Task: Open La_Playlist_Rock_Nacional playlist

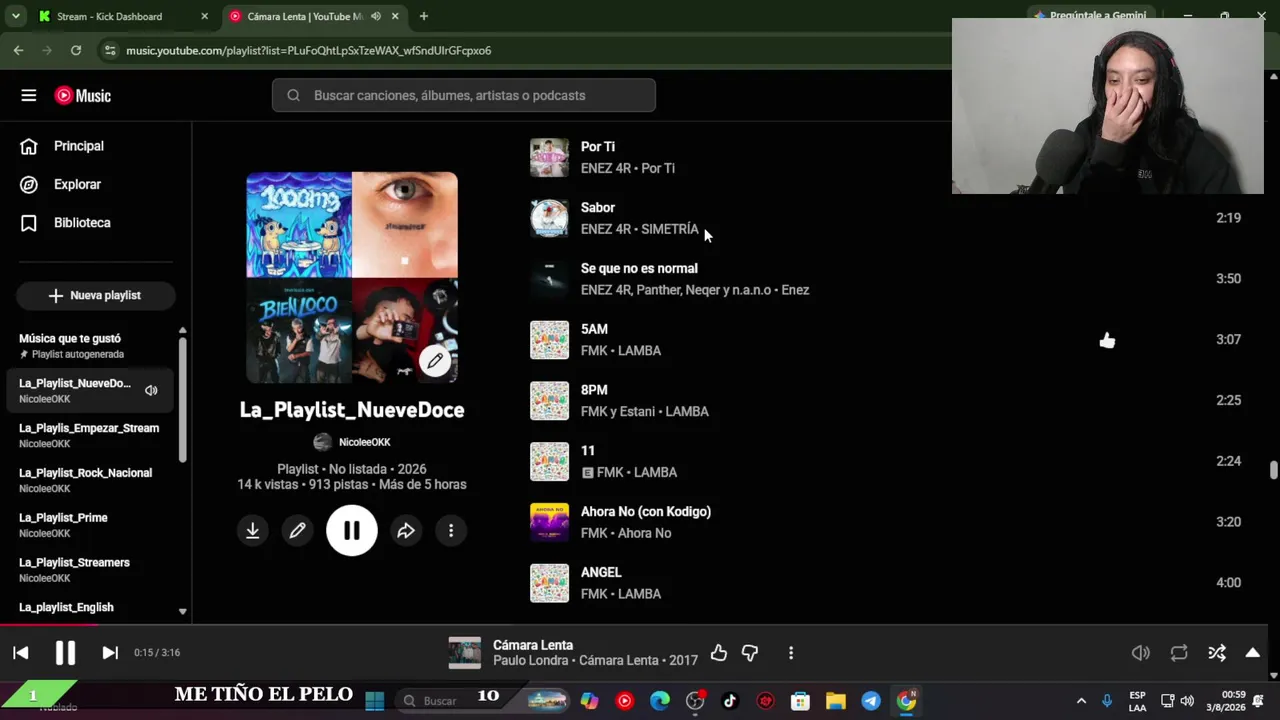Action: tap(90, 480)
